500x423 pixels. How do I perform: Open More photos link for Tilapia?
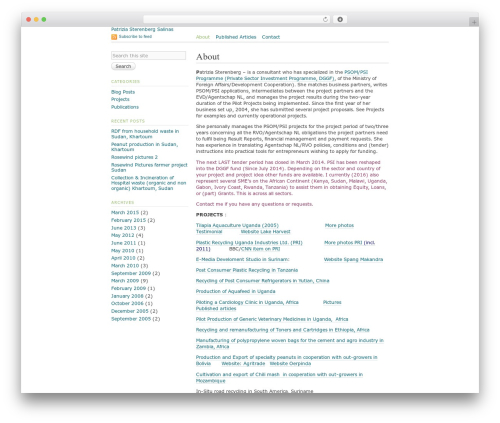pyautogui.click(x=339, y=226)
